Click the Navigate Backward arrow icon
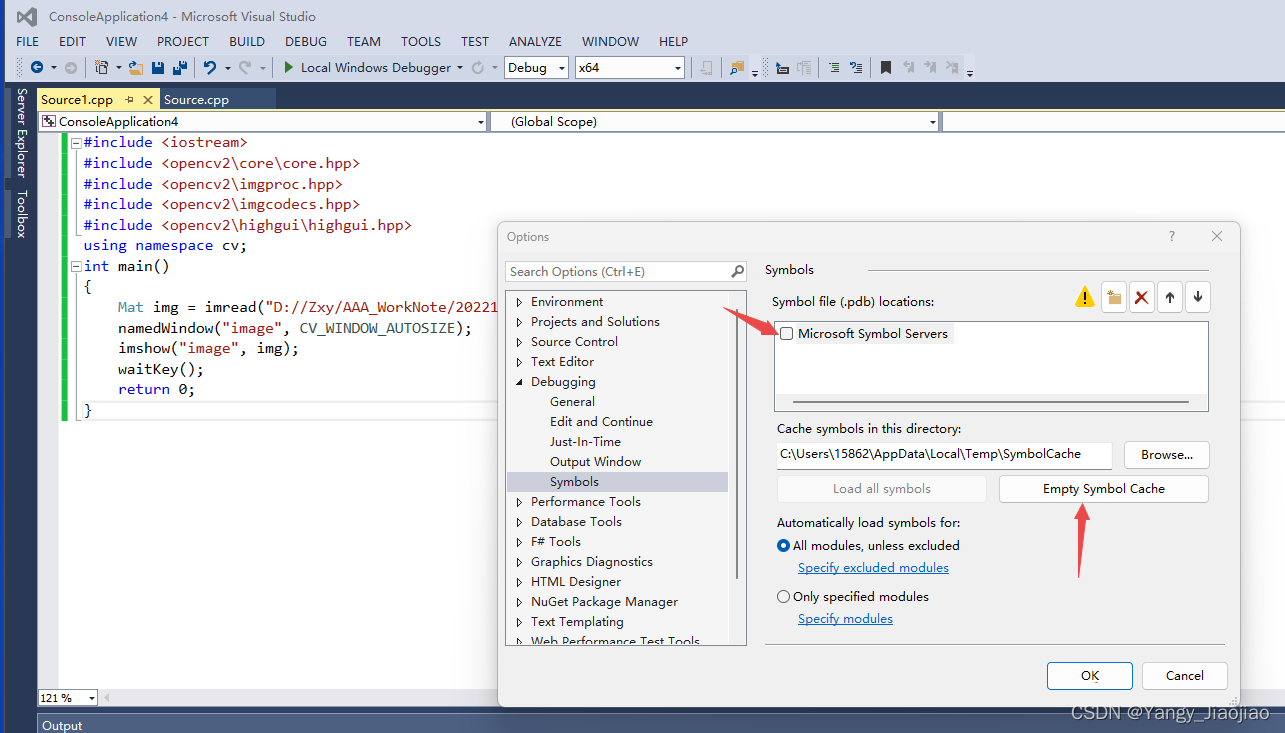The width and height of the screenshot is (1285, 733). click(37, 68)
